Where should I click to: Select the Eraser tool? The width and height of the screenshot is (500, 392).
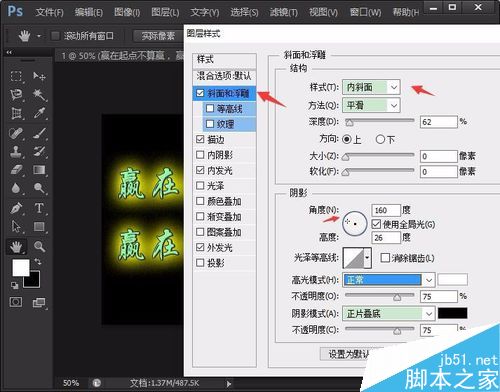[x=16, y=170]
